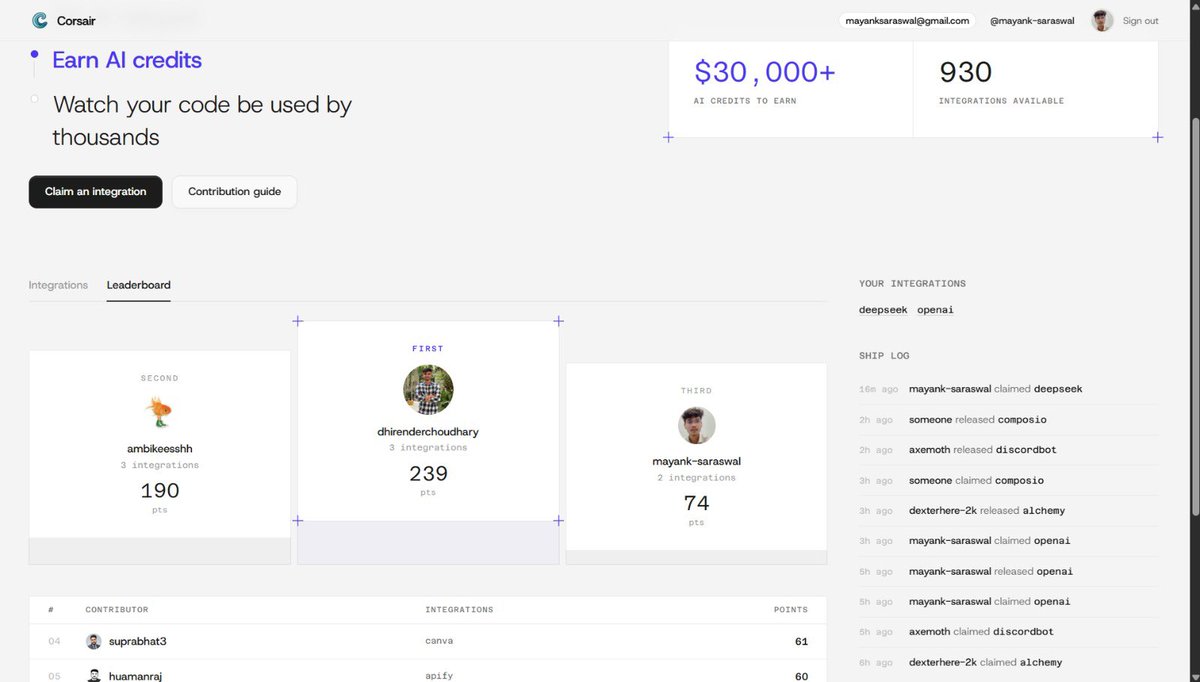Select the Leaderboard tab

139,285
